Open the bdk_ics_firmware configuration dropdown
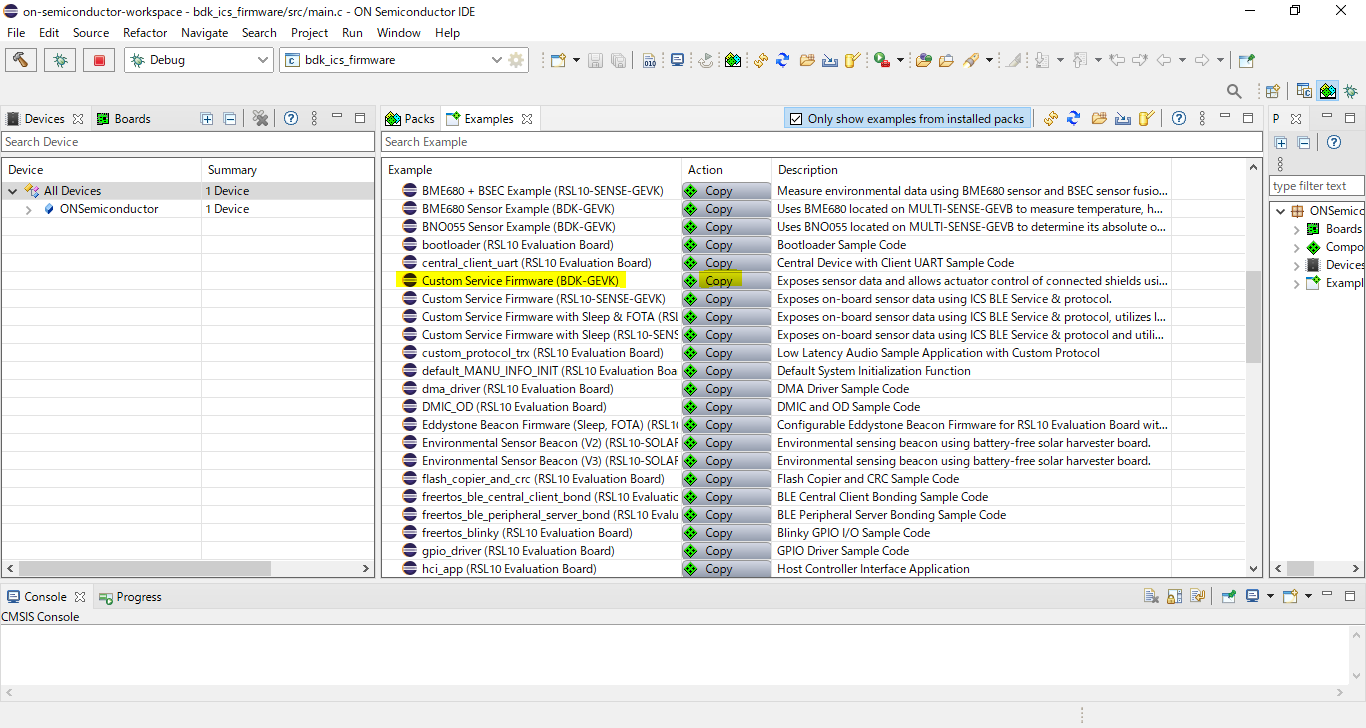 [497, 60]
